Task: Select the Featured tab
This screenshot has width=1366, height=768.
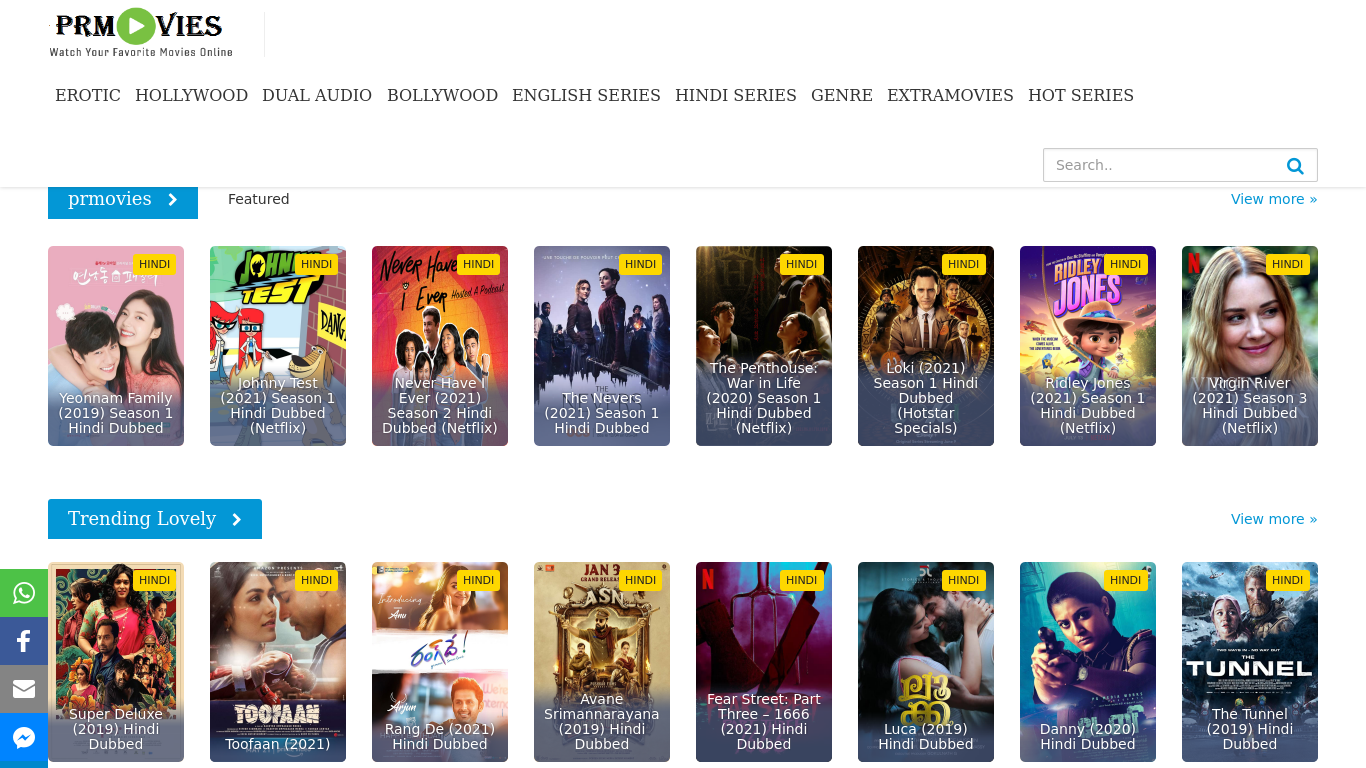Action: click(x=258, y=199)
